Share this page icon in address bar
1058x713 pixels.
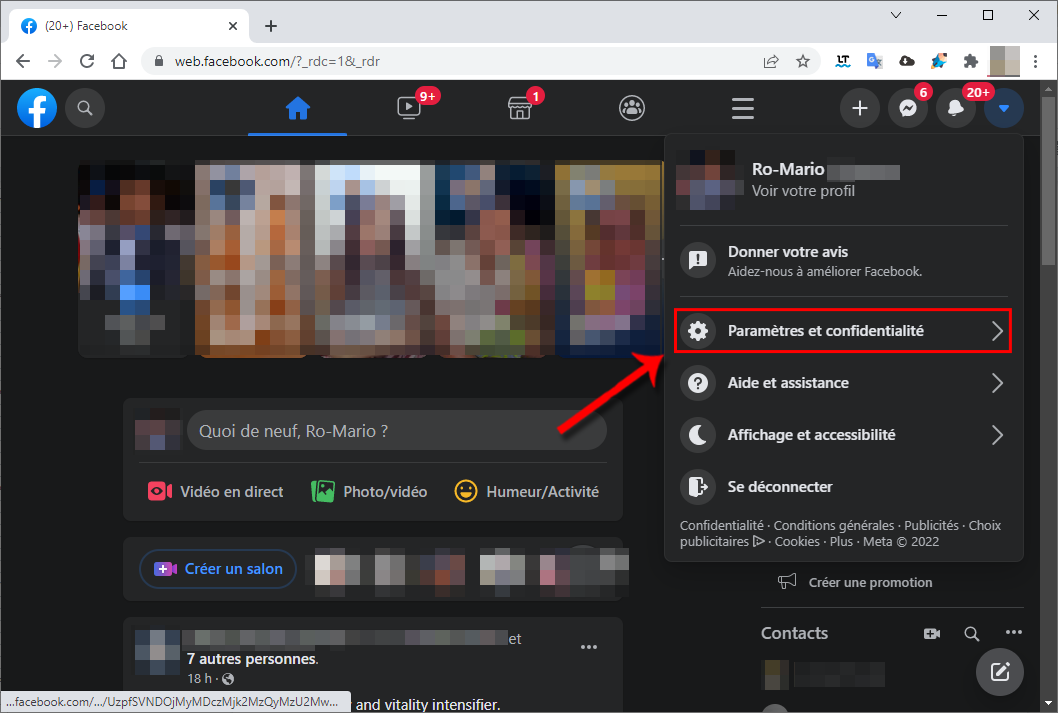(x=771, y=61)
